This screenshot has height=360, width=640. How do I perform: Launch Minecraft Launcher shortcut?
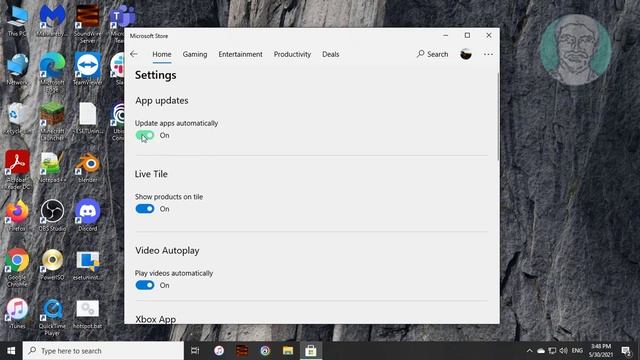[52, 121]
